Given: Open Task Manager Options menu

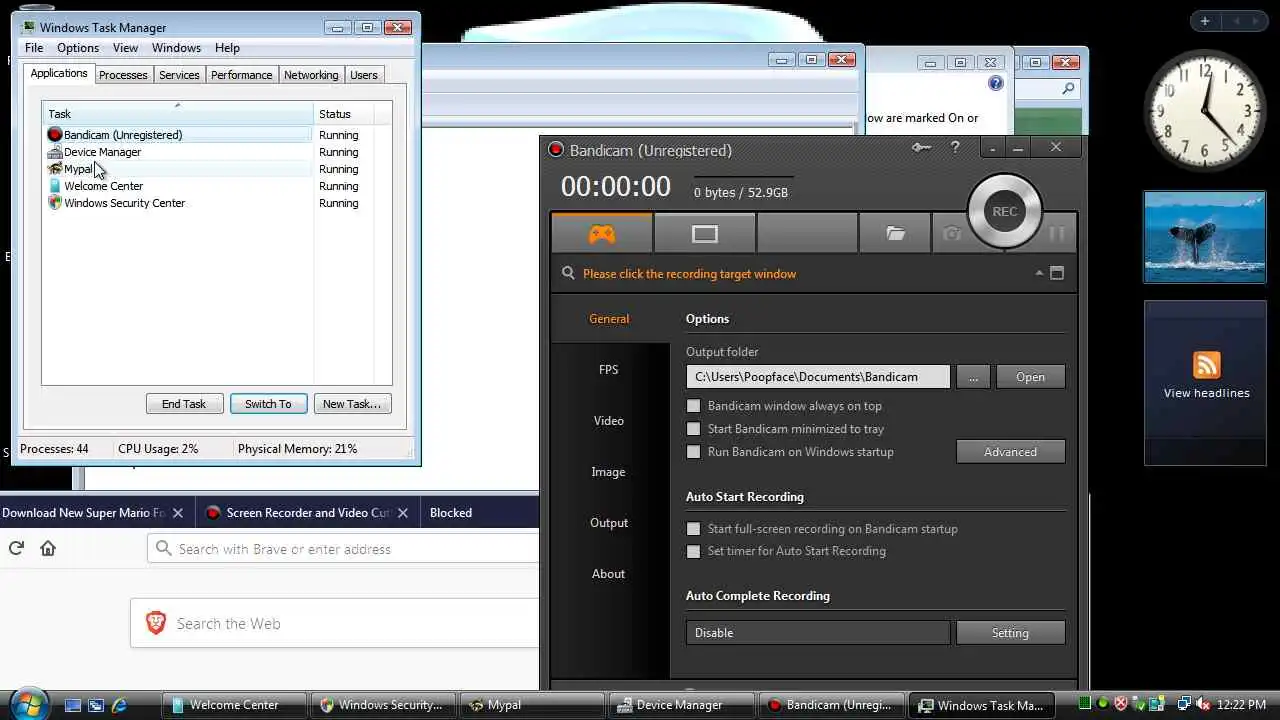Looking at the screenshot, I should (78, 48).
